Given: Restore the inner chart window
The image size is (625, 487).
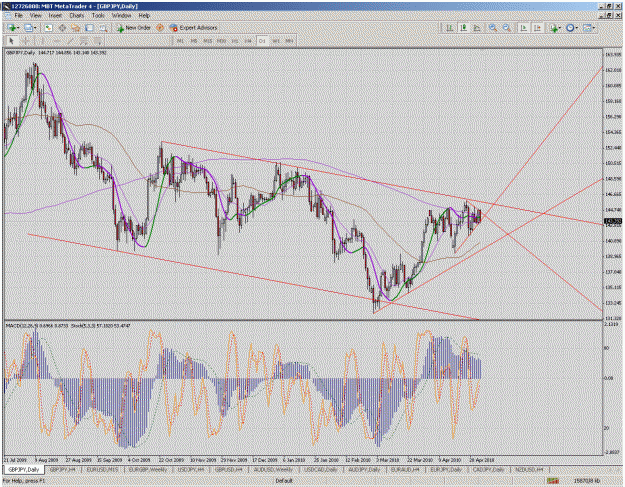Looking at the screenshot, I should (x=609, y=16).
